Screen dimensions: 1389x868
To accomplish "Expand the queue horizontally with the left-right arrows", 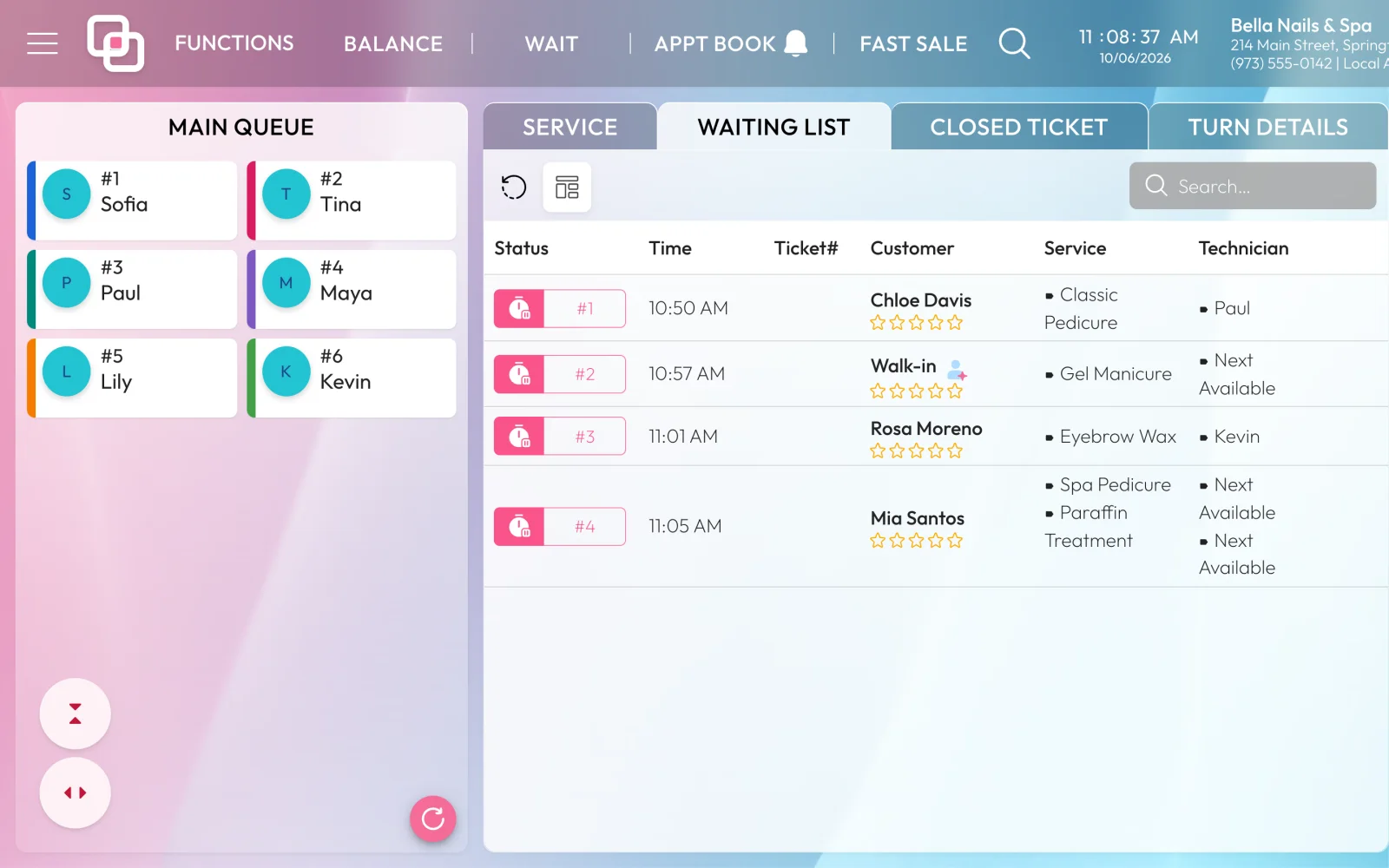I will click(x=75, y=792).
